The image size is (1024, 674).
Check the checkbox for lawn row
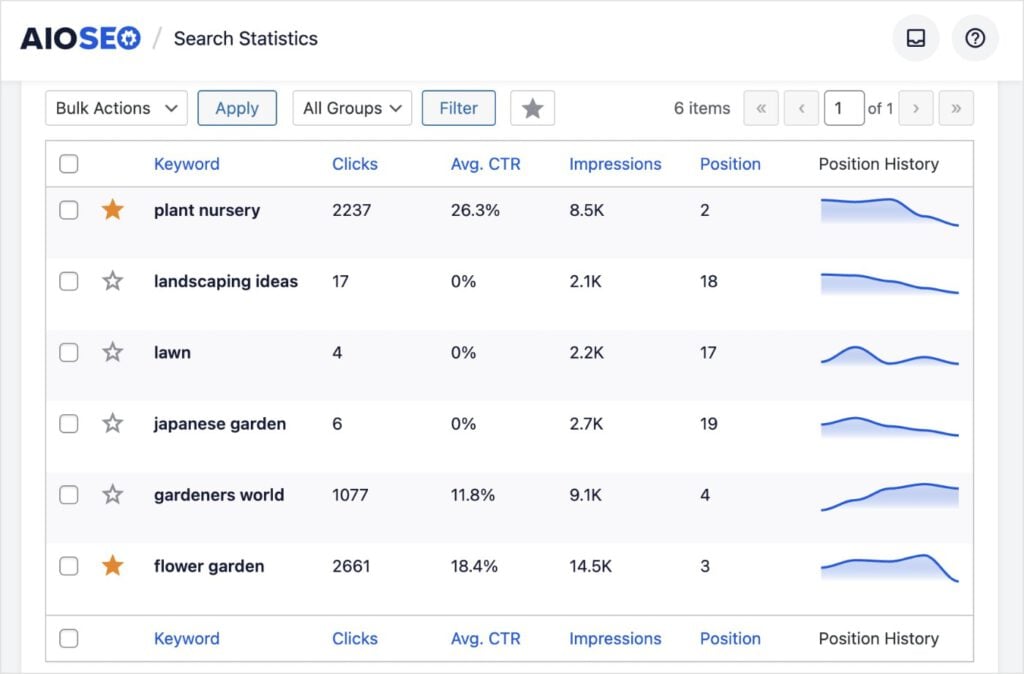pos(69,352)
